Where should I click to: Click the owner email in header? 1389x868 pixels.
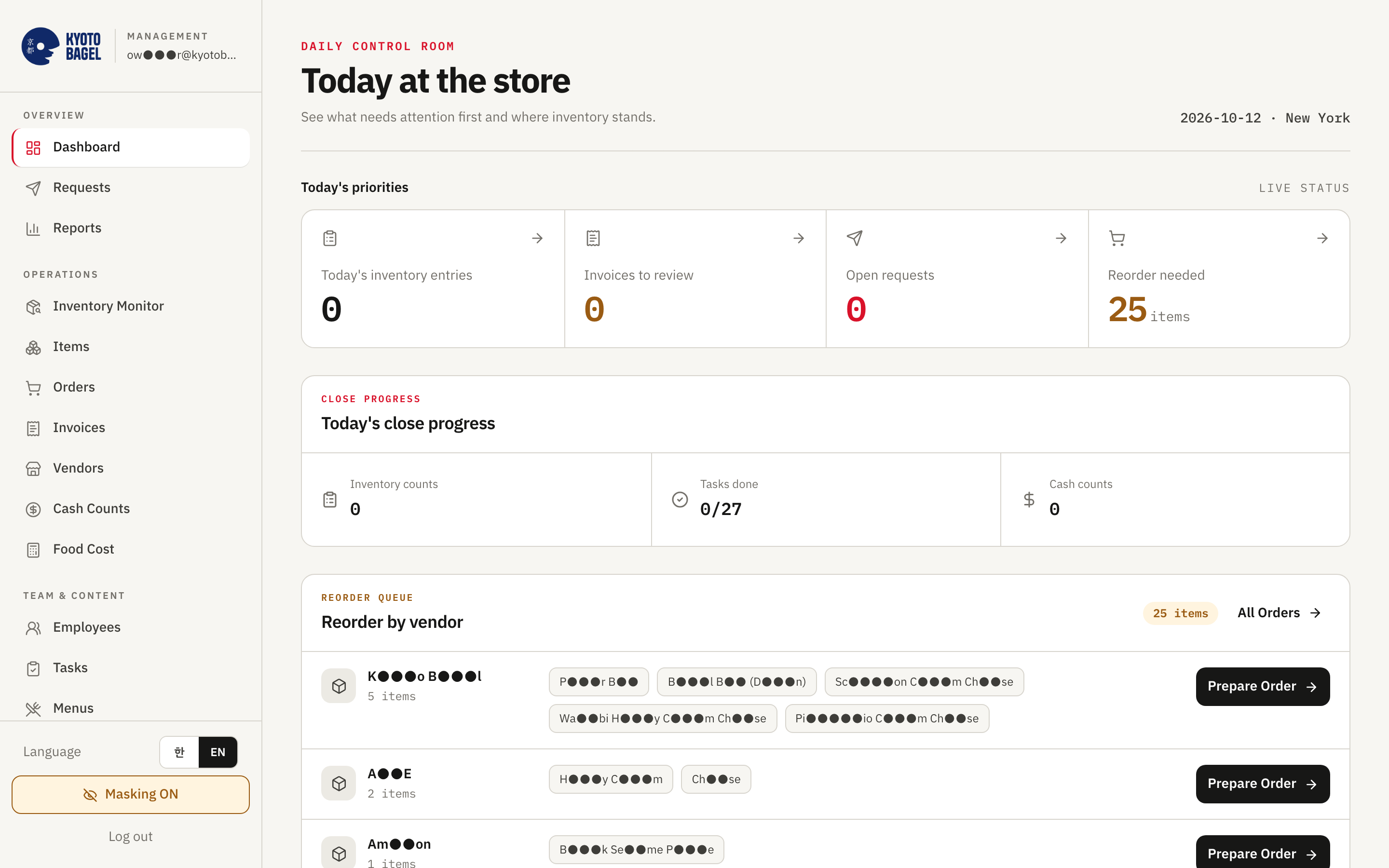click(x=181, y=55)
